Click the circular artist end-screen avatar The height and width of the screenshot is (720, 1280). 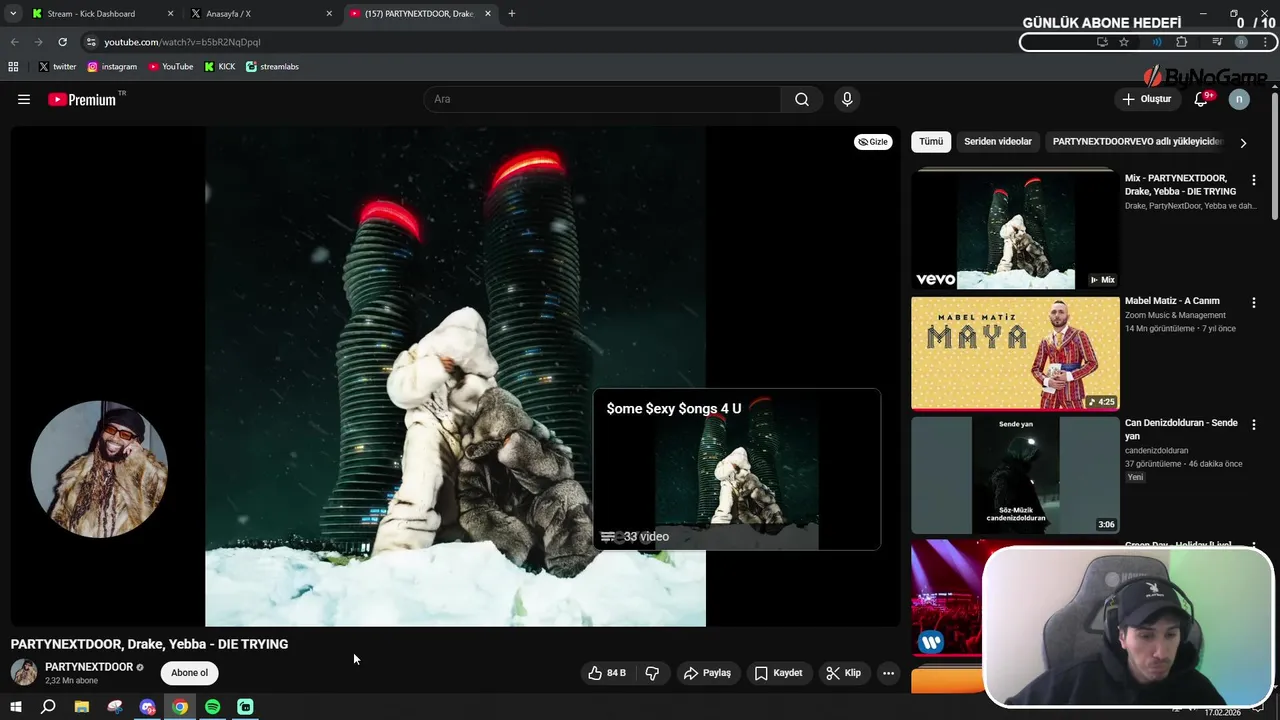(99, 469)
